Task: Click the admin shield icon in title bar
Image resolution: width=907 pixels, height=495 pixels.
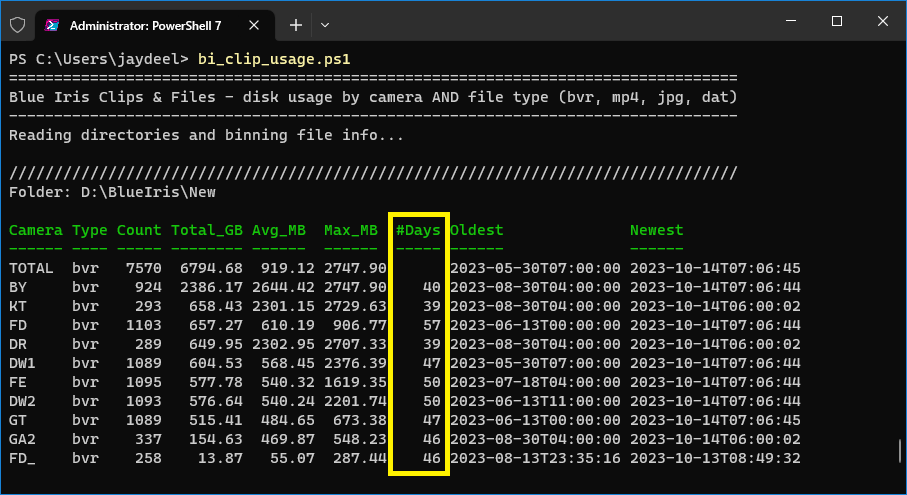Action: [x=17, y=25]
